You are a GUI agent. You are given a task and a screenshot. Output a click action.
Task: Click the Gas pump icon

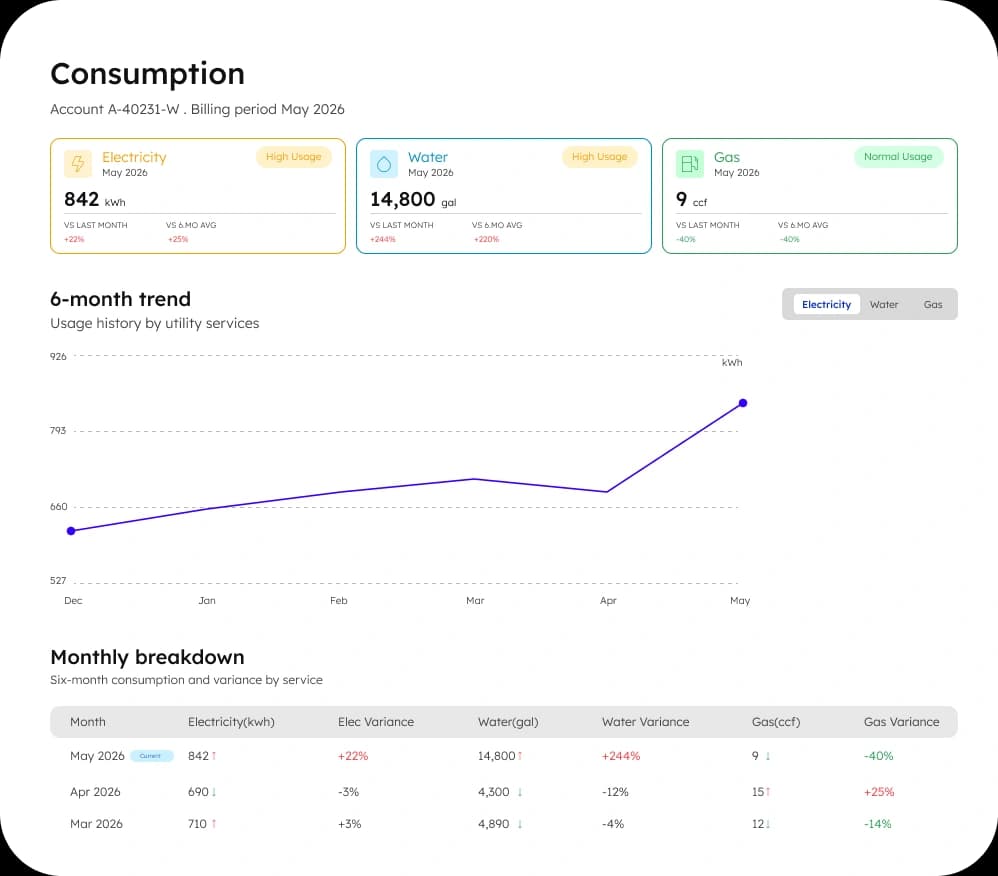tap(690, 164)
